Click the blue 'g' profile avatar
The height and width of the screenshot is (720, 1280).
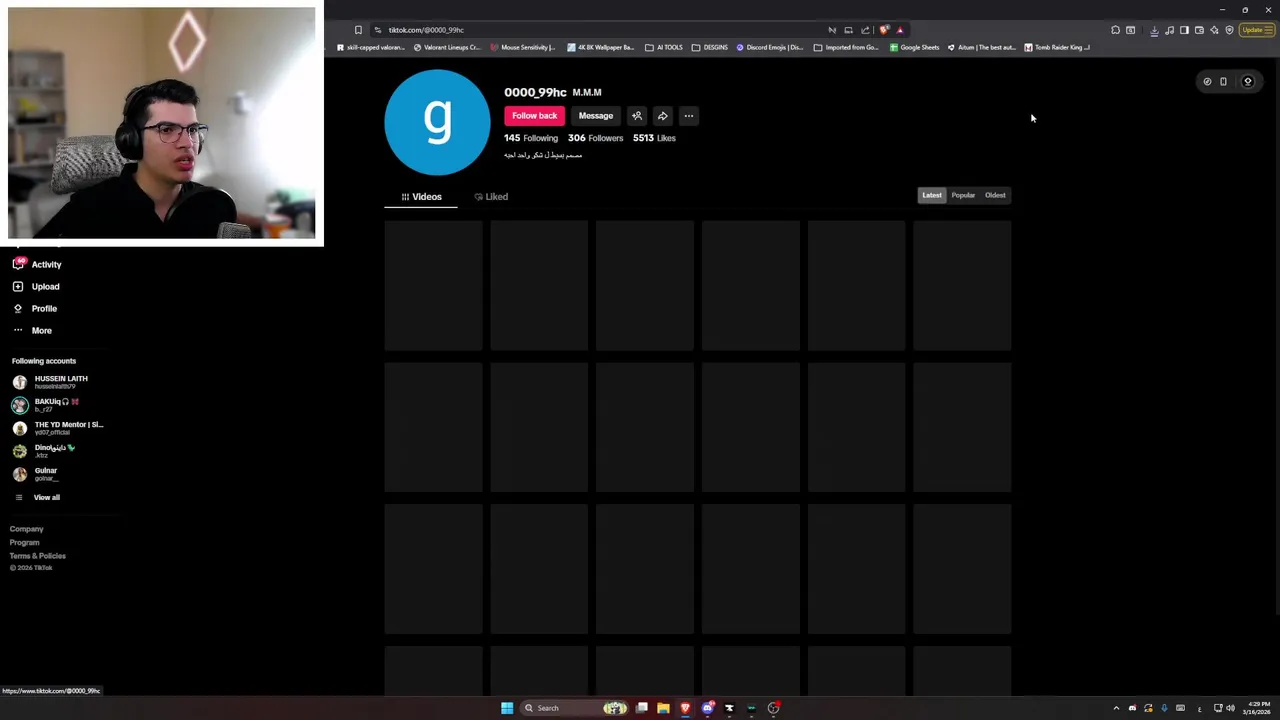click(437, 122)
